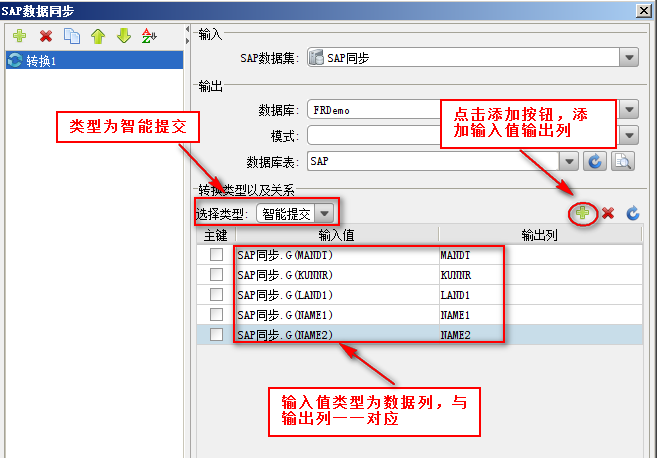657x458 pixels.
Task: Move conversion down with green down arrow
Action: point(124,36)
